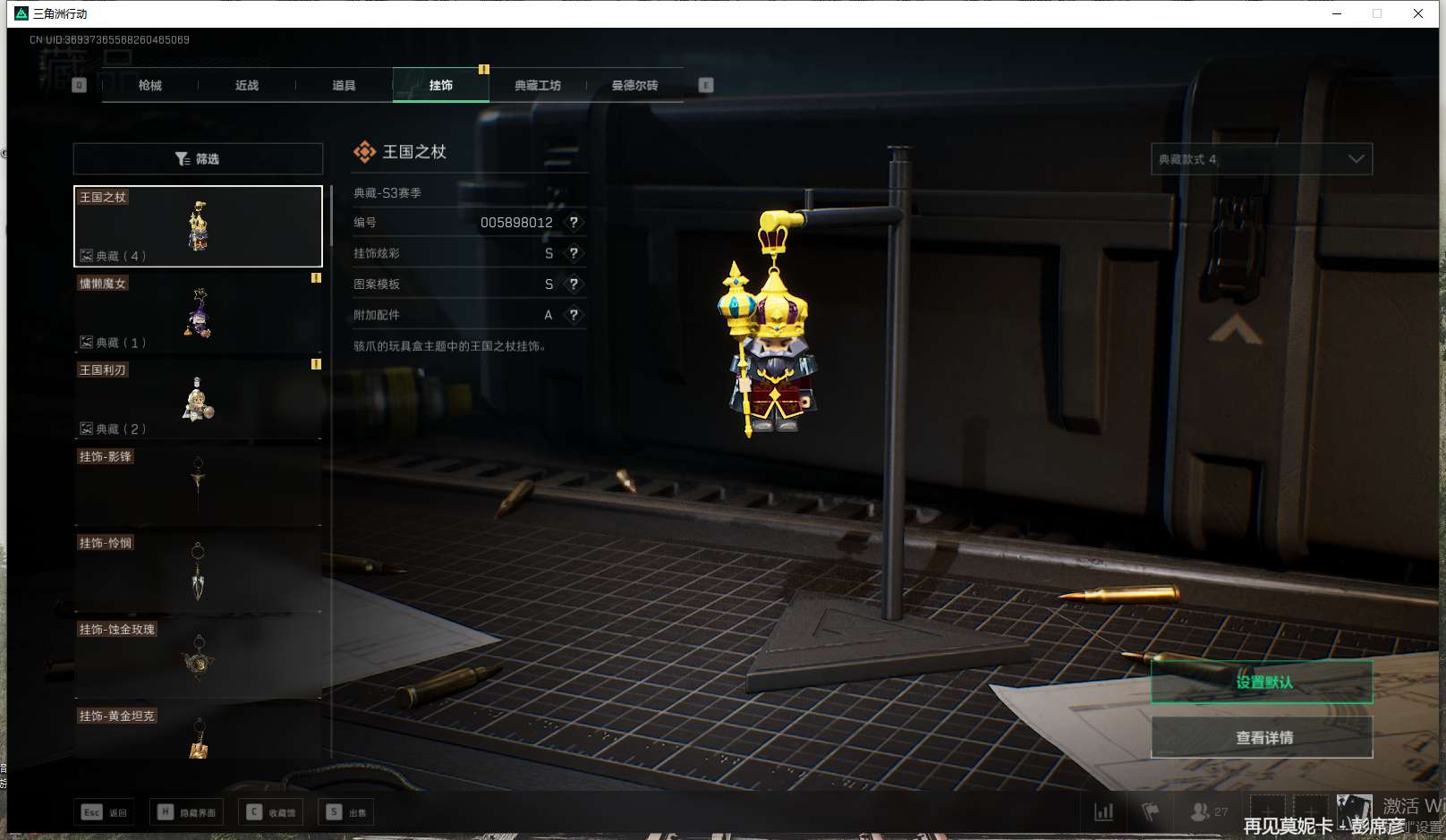The width and height of the screenshot is (1446, 840).
Task: Choose the 挂饰-黄金坦克 charm
Action: [x=198, y=732]
